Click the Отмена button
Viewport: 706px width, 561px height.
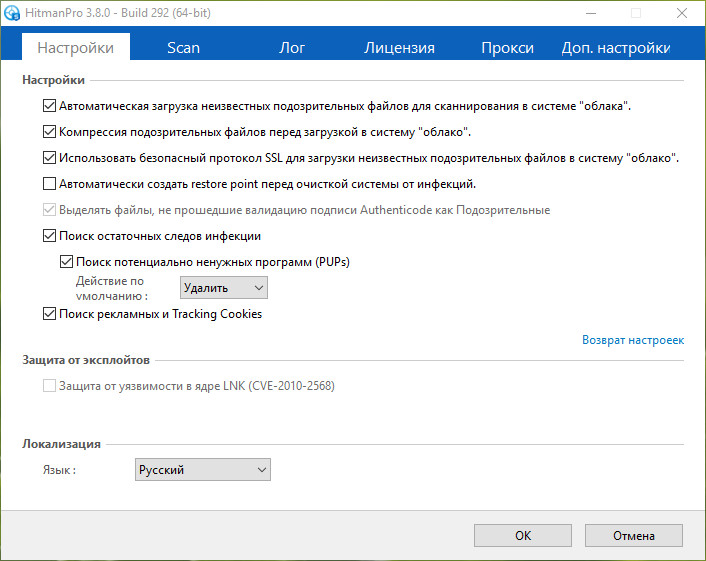pyautogui.click(x=634, y=535)
